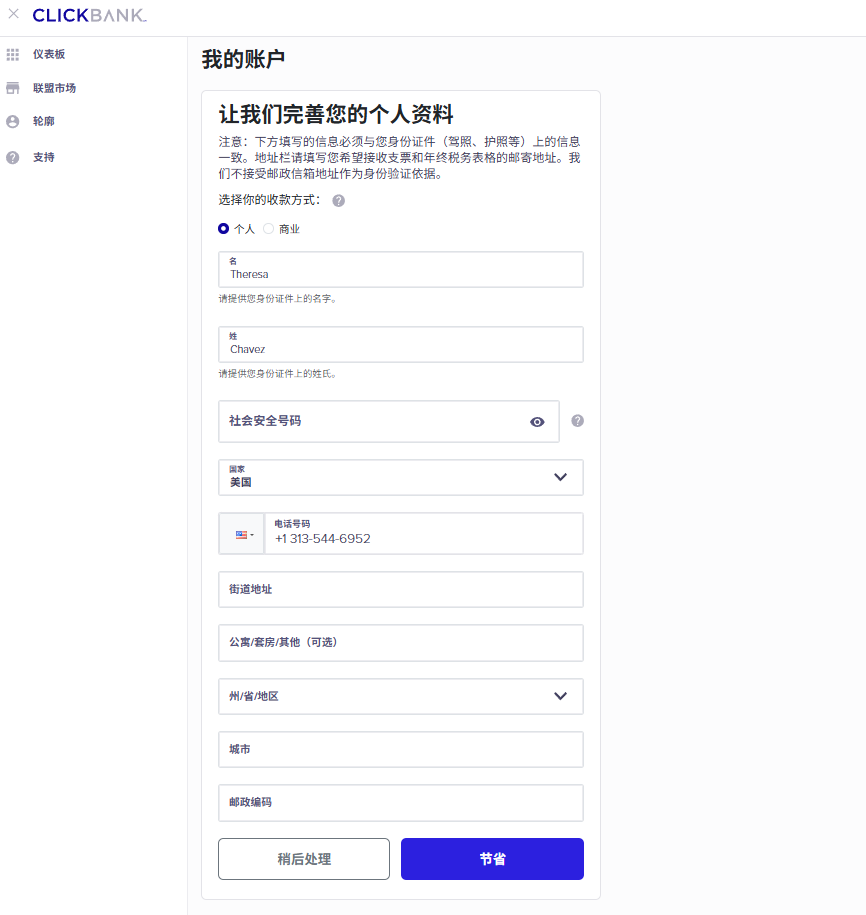Click the X icon beside the CLICKBANK logo
Viewport: 866px width, 915px height.
(14, 15)
